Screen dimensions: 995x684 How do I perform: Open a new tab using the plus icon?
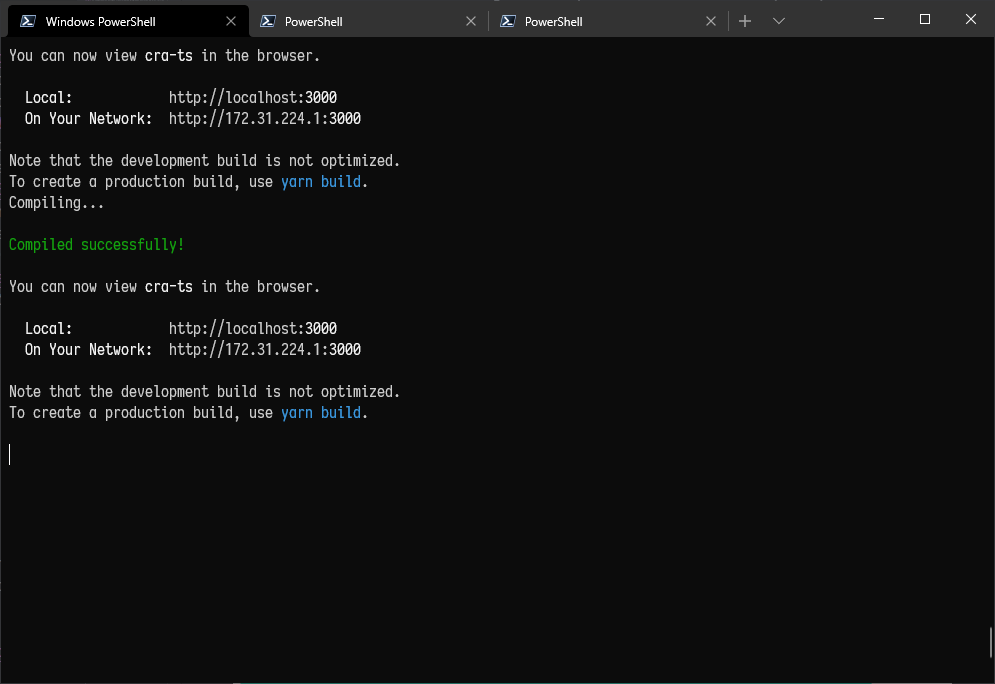[x=745, y=20]
